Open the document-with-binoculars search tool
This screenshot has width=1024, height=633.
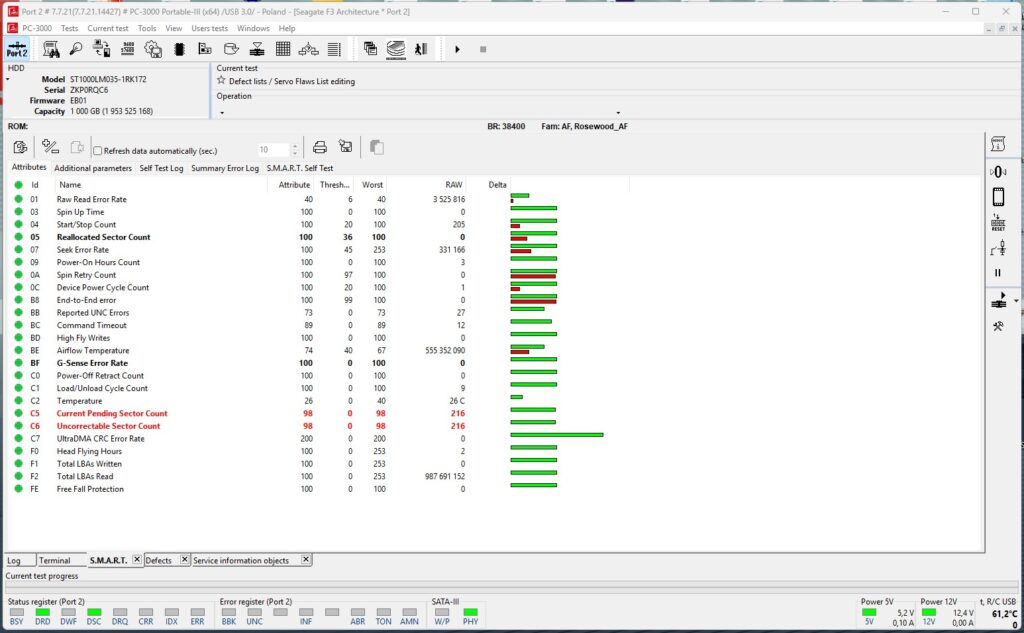coord(51,49)
